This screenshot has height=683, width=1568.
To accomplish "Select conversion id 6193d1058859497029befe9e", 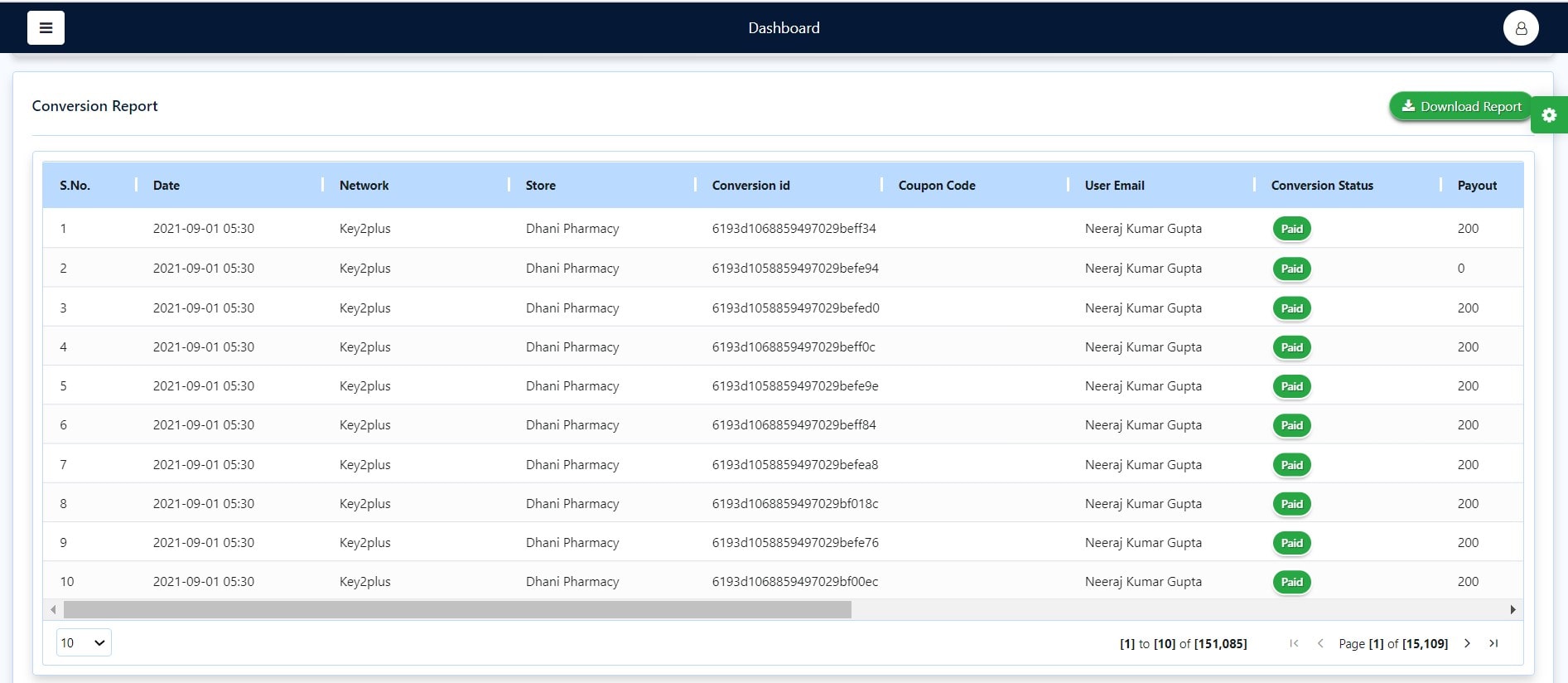I will tap(795, 386).
